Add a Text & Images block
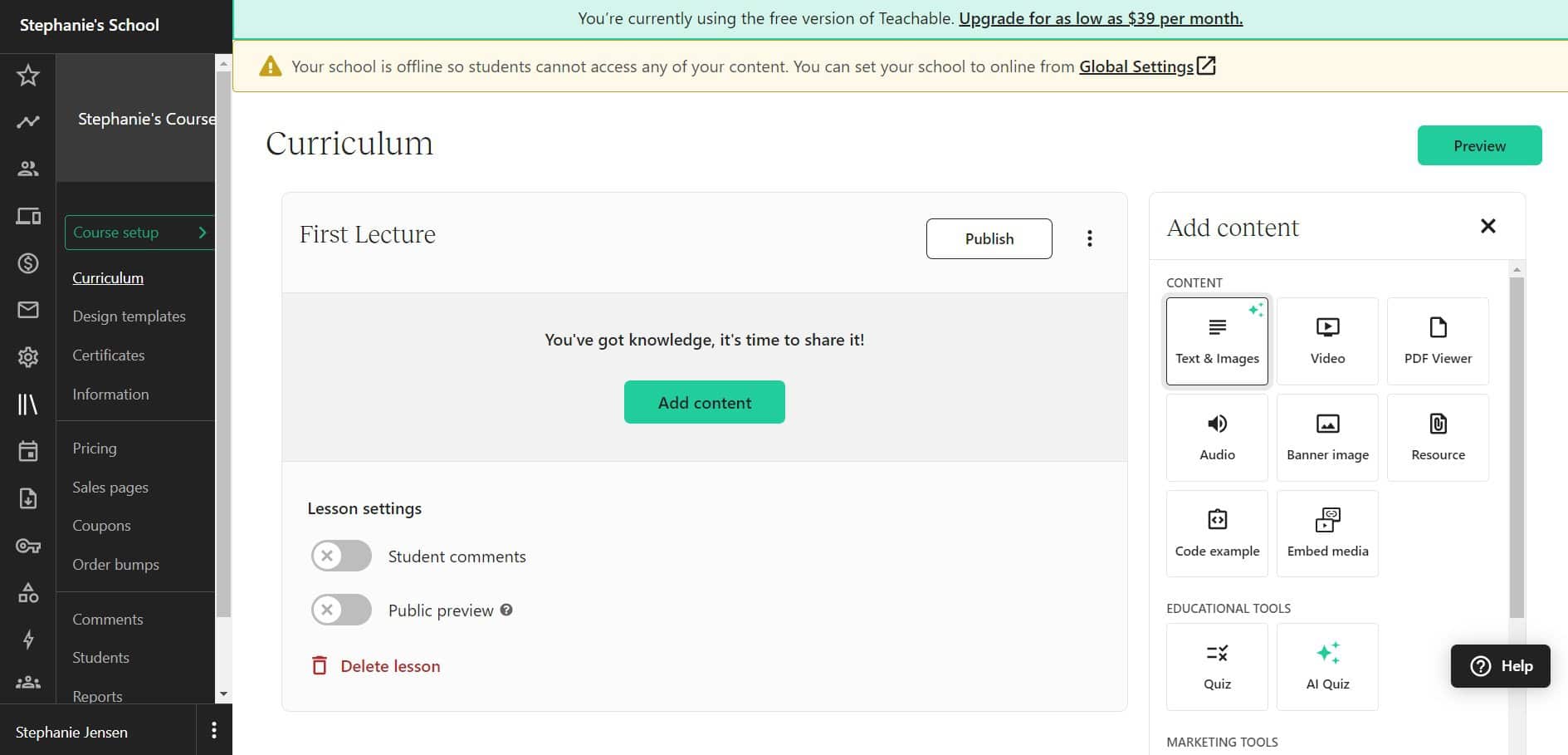Viewport: 1568px width, 755px height. [x=1217, y=341]
